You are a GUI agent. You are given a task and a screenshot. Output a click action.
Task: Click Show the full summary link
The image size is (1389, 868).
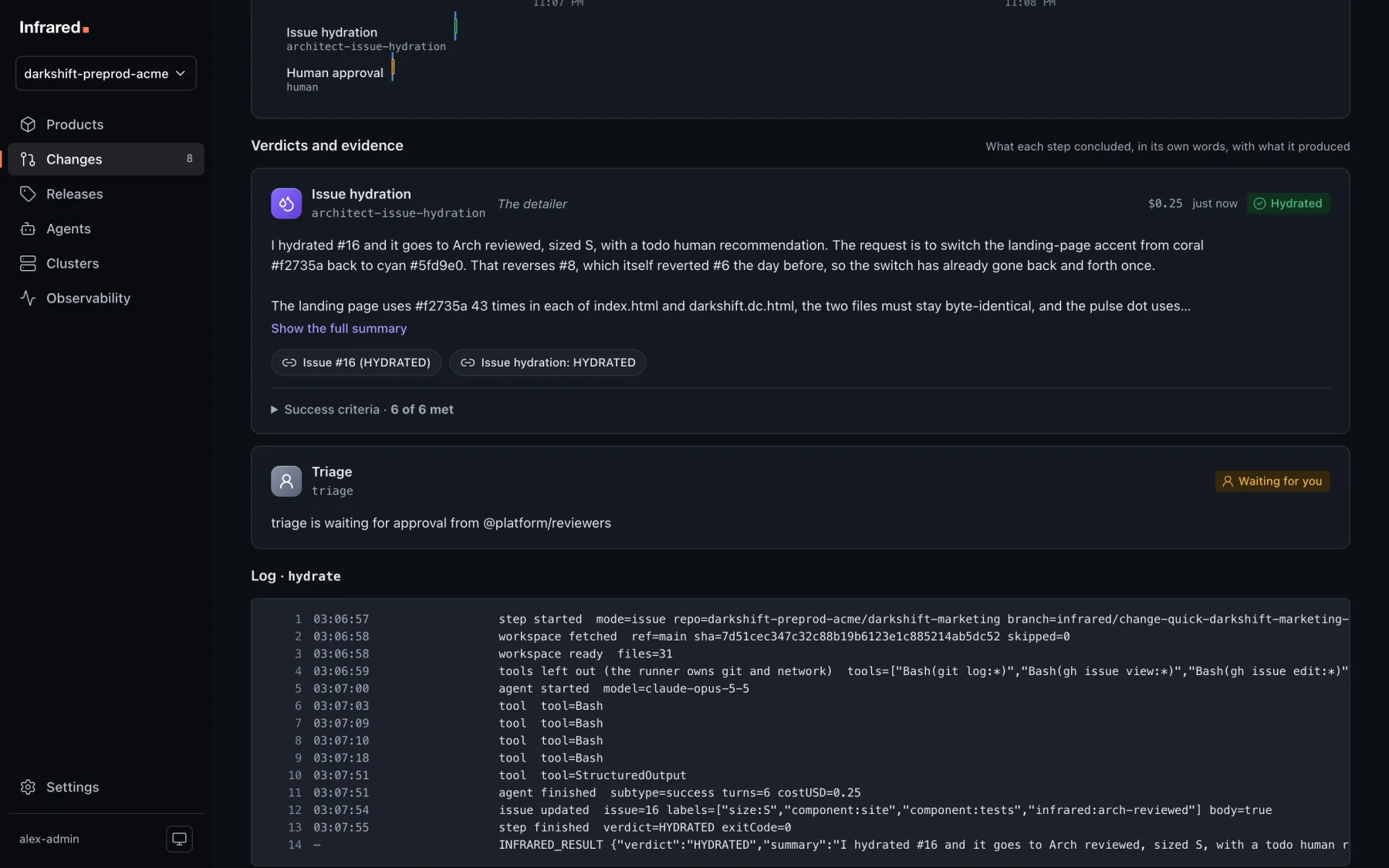[339, 328]
